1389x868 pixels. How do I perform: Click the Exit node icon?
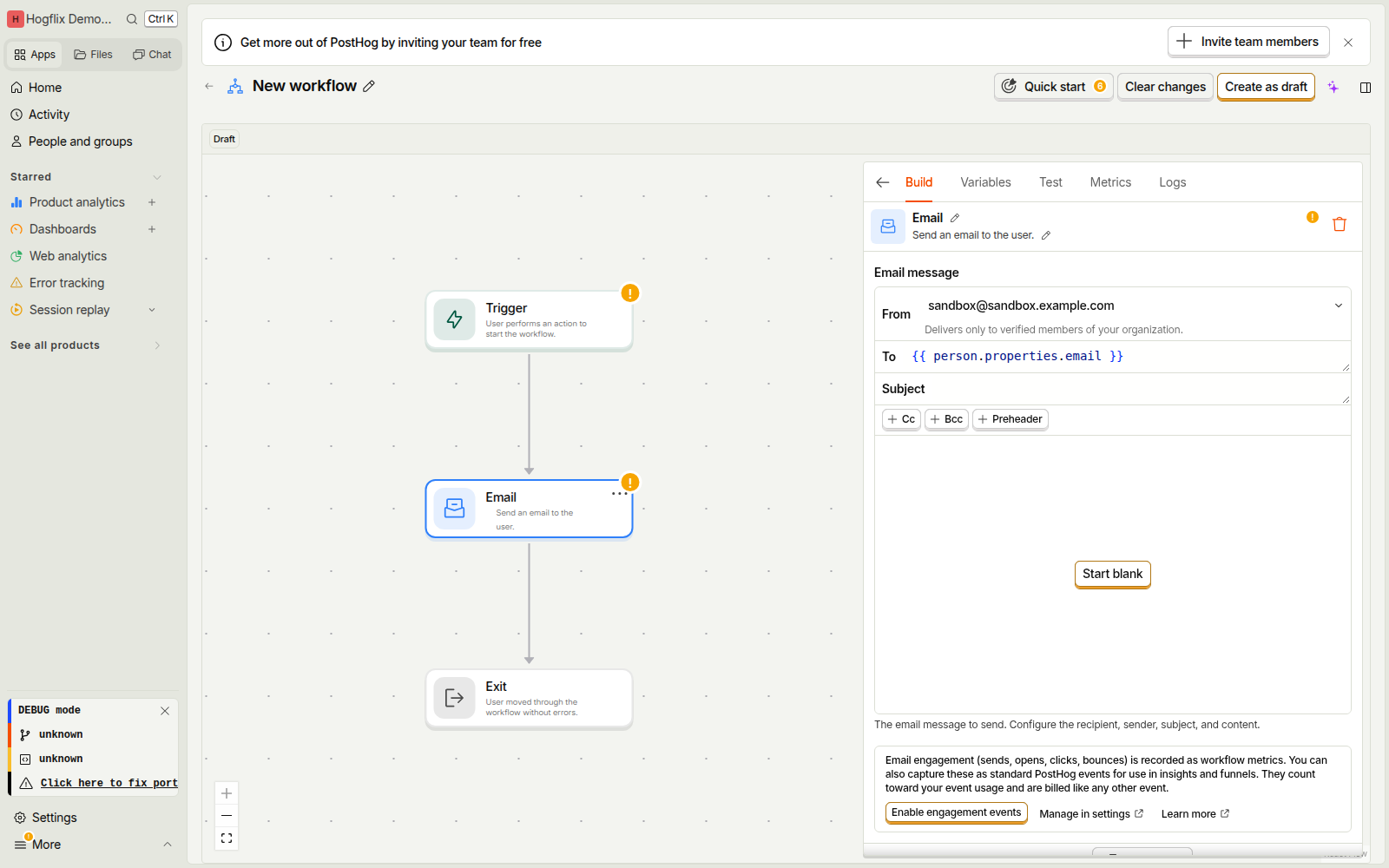click(454, 698)
